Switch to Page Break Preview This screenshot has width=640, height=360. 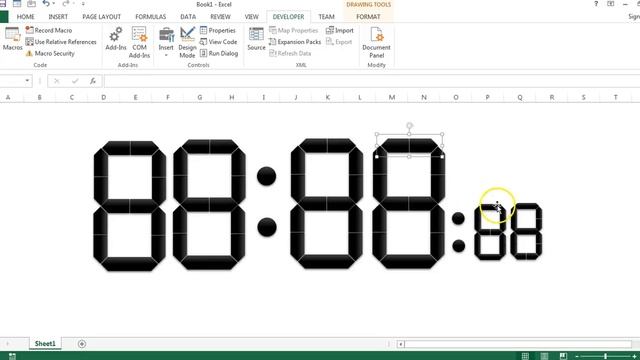[x=563, y=356]
